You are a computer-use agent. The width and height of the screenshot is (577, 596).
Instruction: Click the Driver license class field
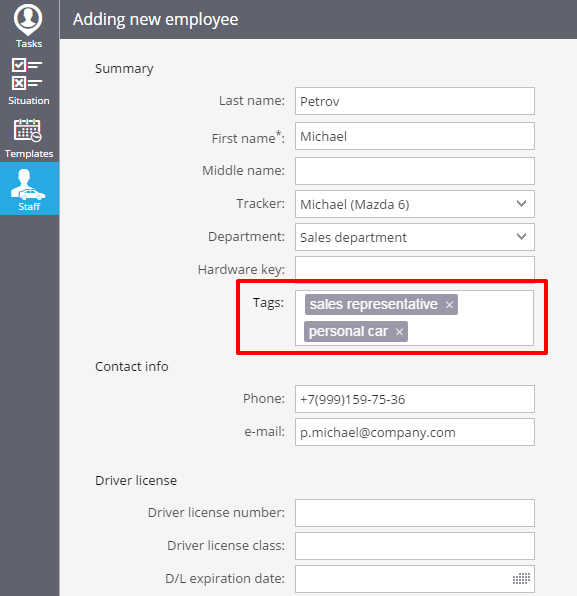(415, 546)
